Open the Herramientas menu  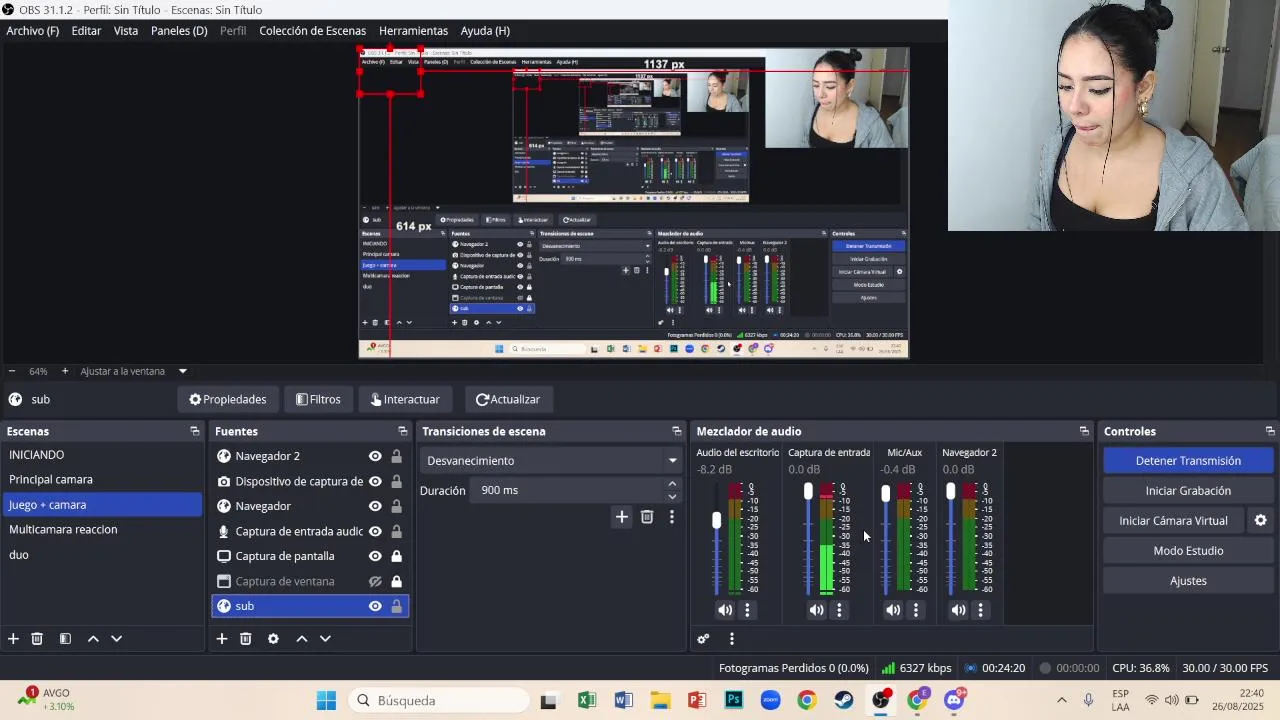point(414,31)
